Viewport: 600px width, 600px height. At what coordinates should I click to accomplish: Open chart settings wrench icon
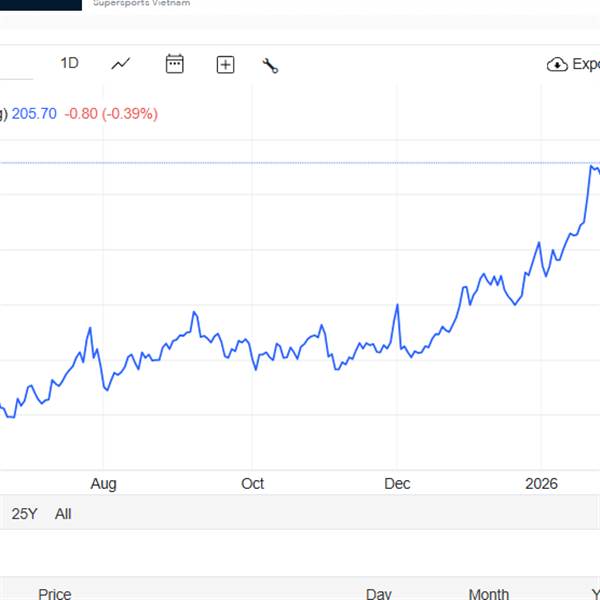coord(270,65)
